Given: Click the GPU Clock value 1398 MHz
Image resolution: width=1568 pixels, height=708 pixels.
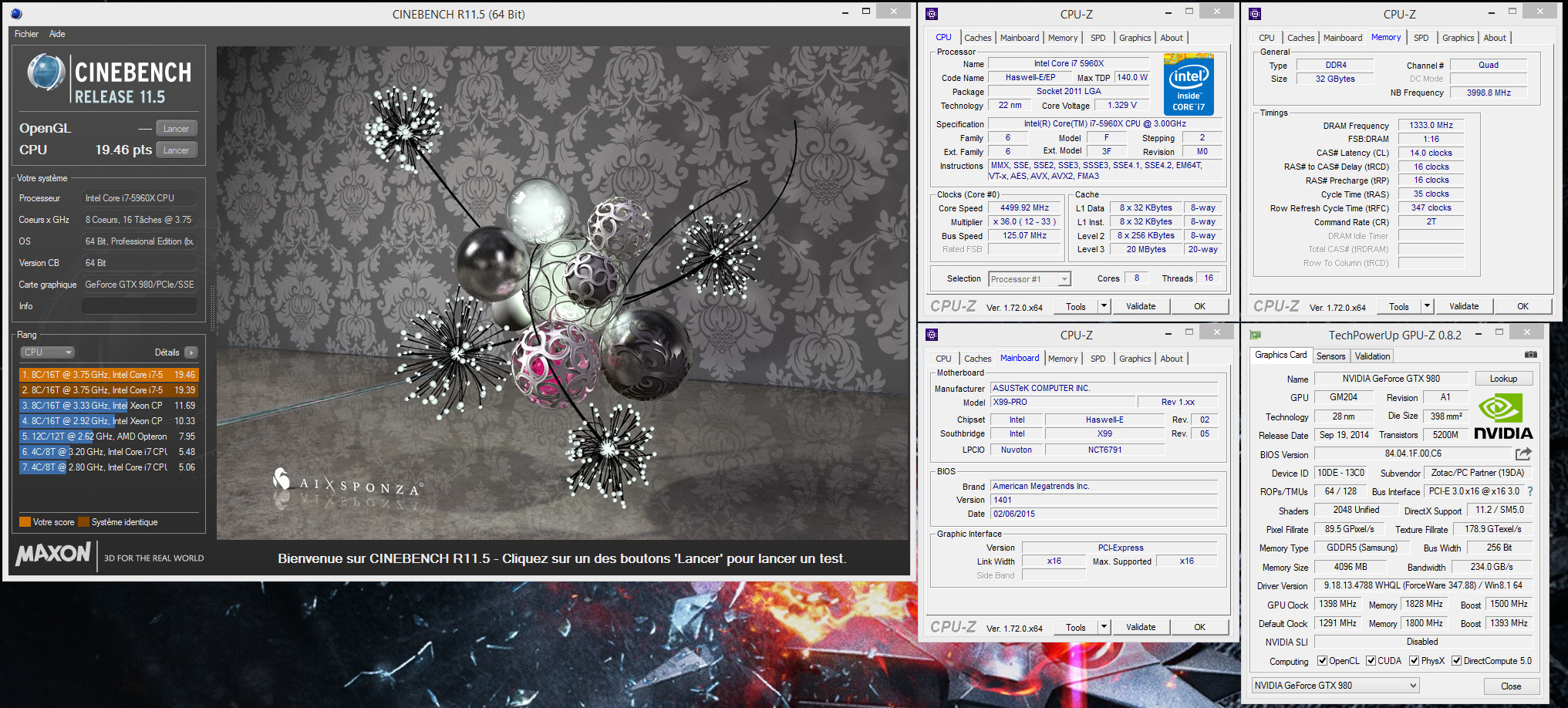Looking at the screenshot, I should point(1337,604).
